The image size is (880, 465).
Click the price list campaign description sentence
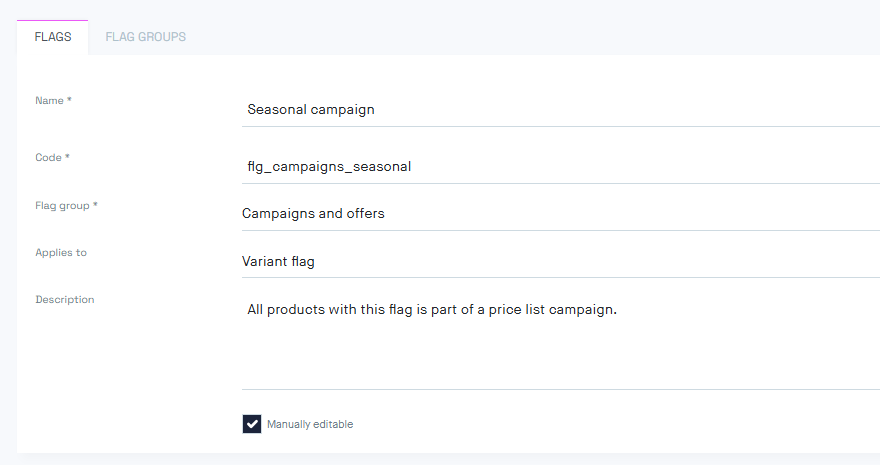[432, 309]
